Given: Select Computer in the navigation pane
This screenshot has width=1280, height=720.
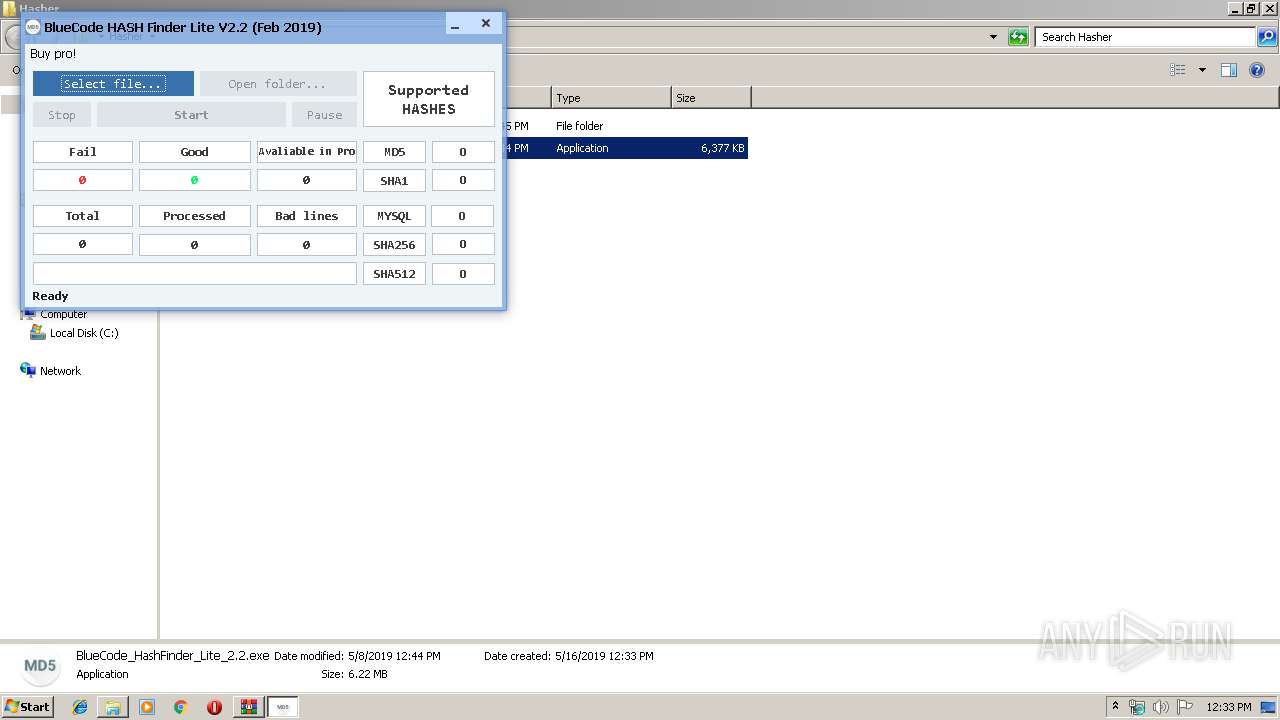Looking at the screenshot, I should tap(63, 314).
